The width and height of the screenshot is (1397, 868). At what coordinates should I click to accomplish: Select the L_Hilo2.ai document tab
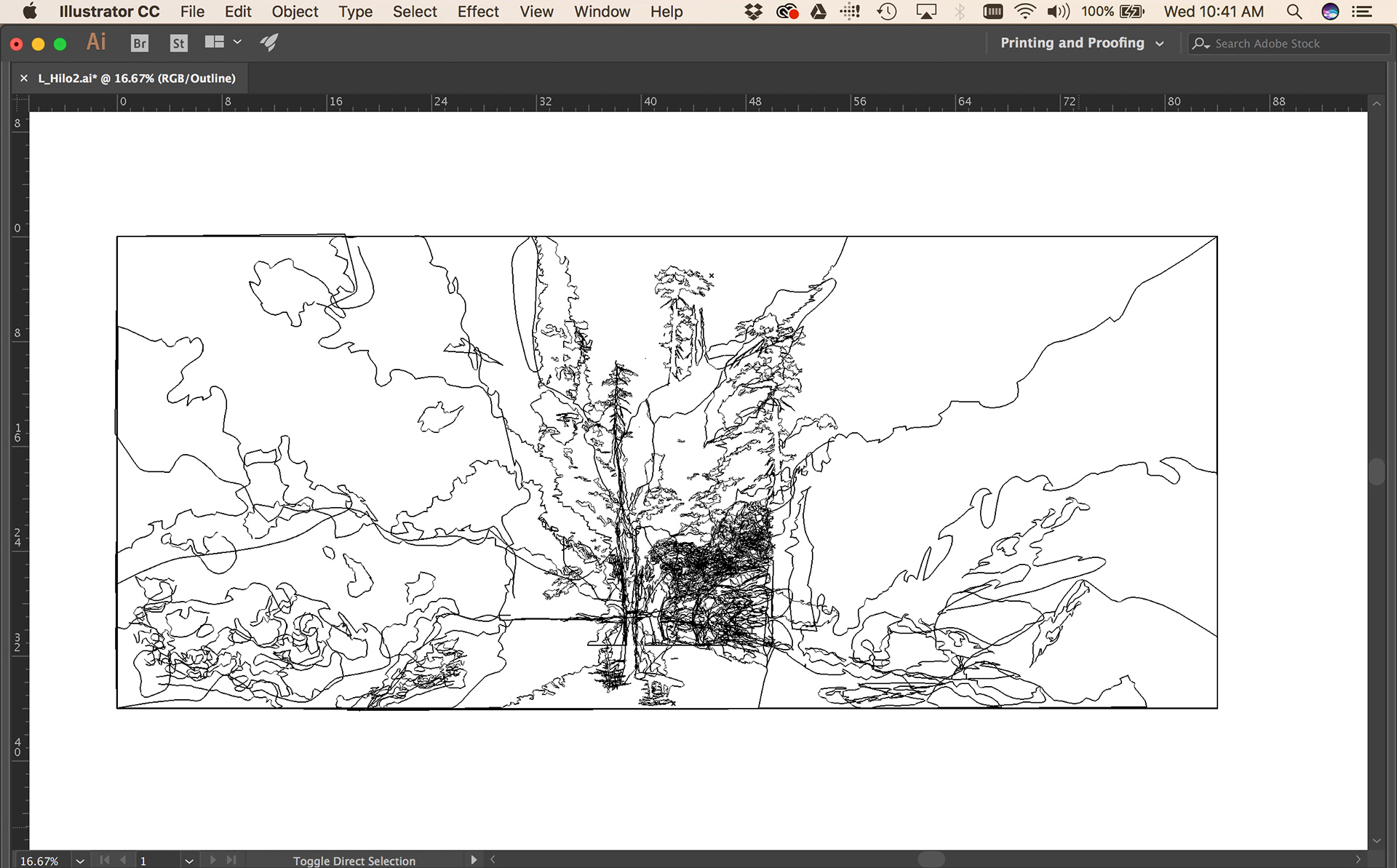click(x=137, y=79)
